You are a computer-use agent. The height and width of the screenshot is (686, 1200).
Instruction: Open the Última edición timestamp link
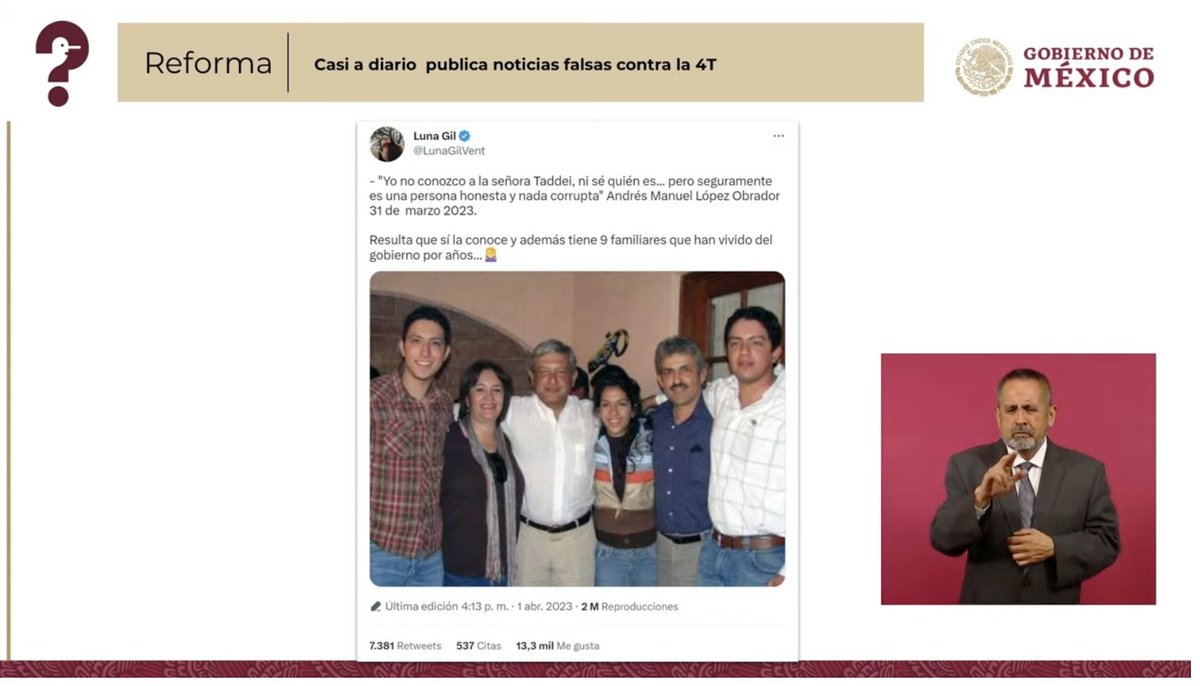pyautogui.click(x=479, y=606)
